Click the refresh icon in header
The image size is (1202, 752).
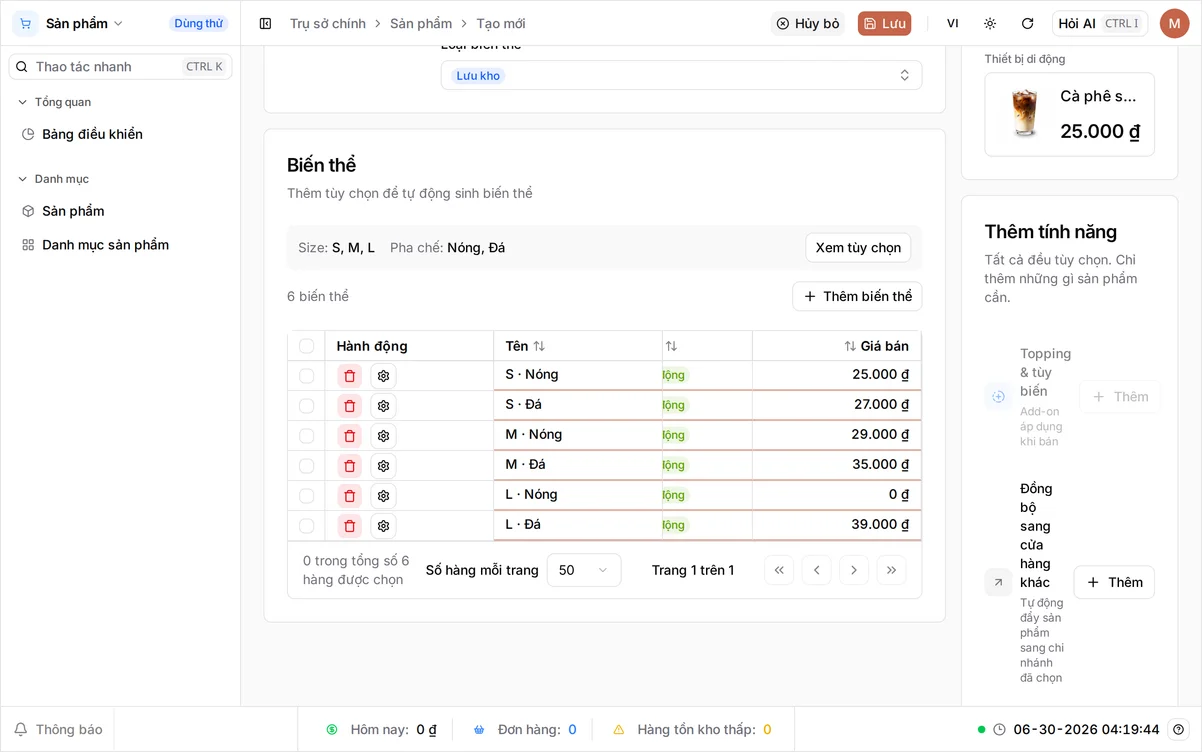(1027, 23)
